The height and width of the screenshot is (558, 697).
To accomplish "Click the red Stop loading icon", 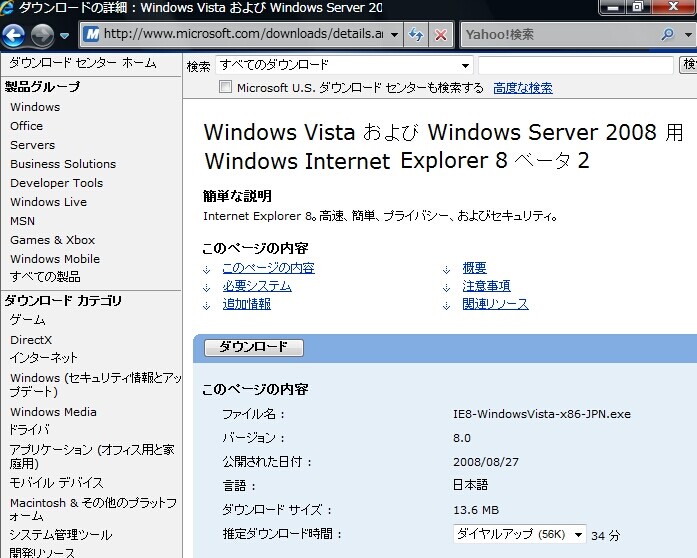I will 441,34.
